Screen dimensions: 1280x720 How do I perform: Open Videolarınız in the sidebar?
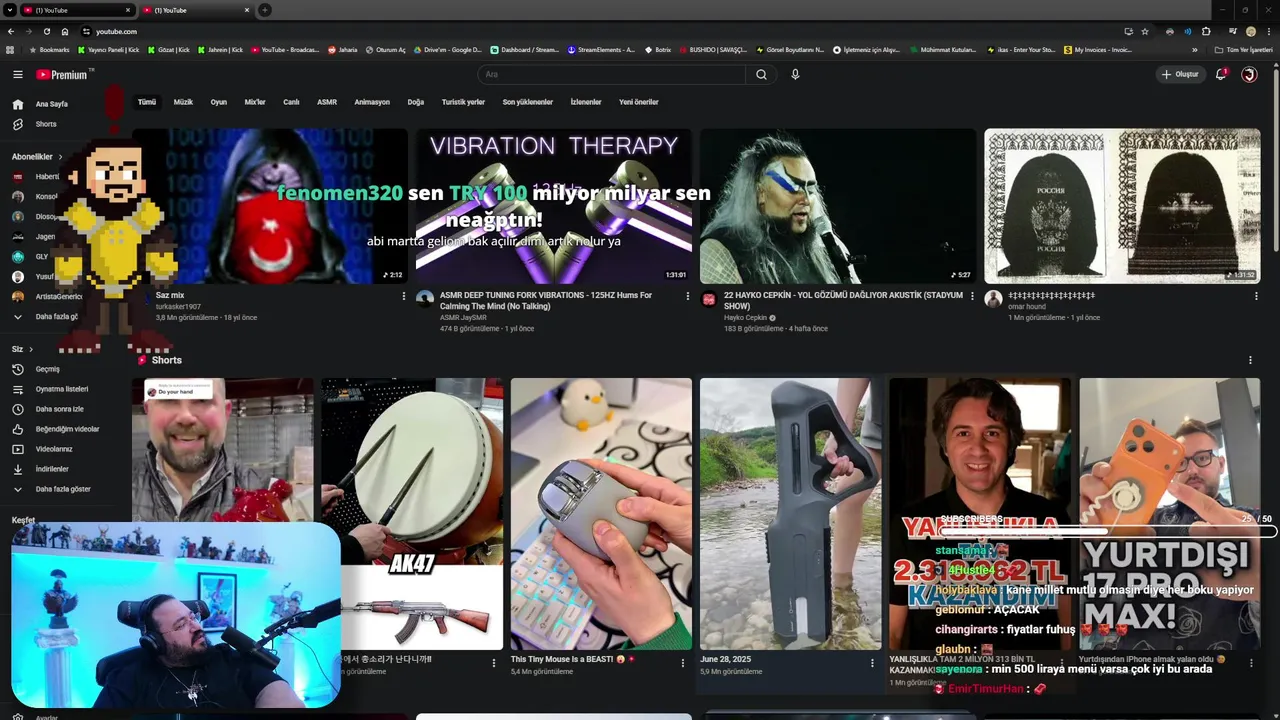[x=54, y=449]
